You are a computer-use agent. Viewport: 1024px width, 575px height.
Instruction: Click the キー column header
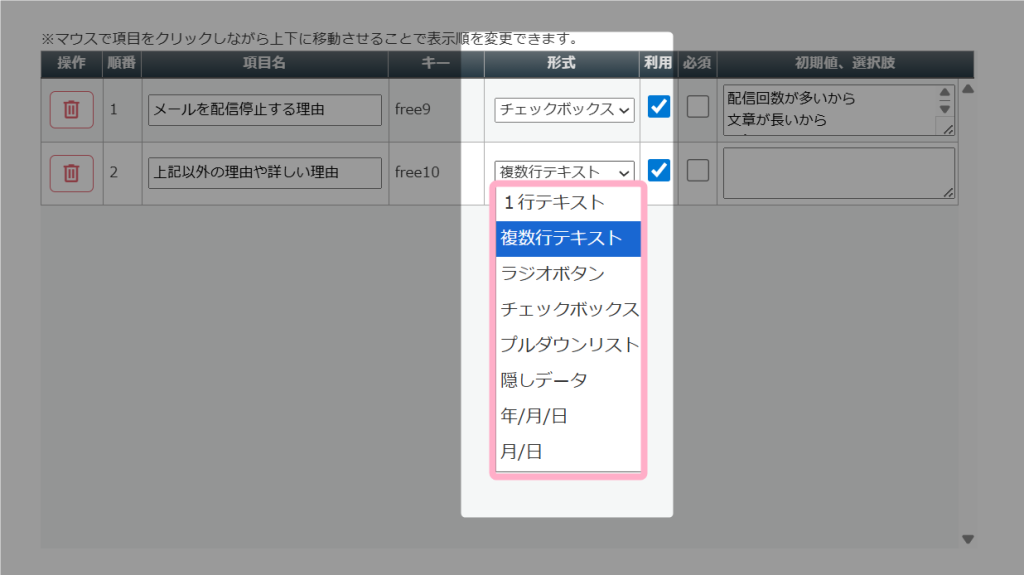tap(436, 63)
